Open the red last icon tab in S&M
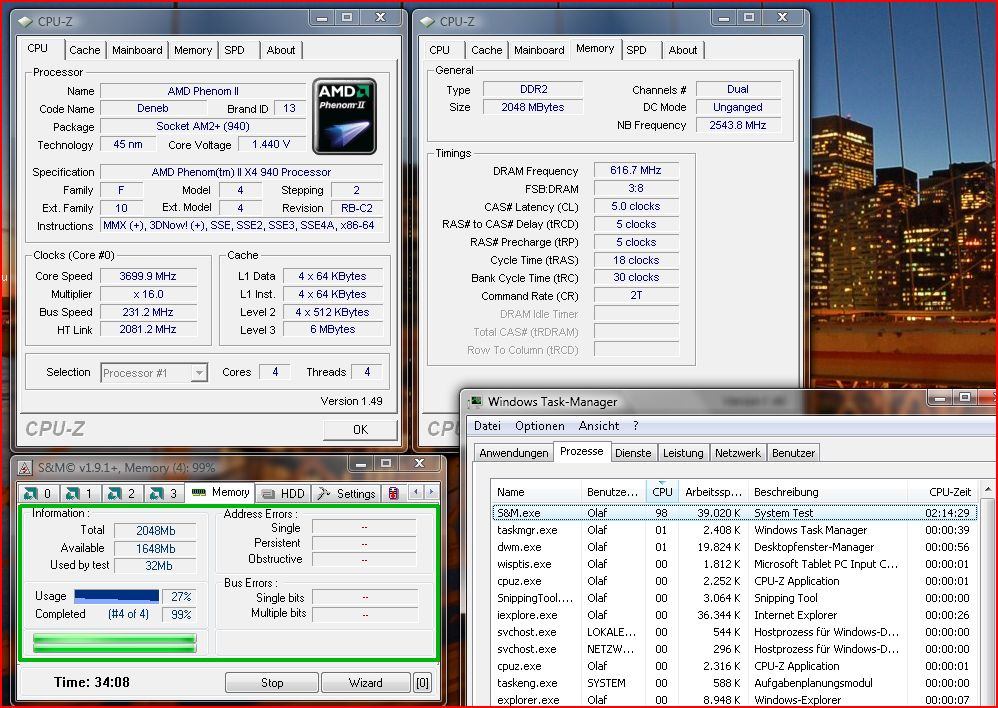The image size is (998, 708). (394, 493)
